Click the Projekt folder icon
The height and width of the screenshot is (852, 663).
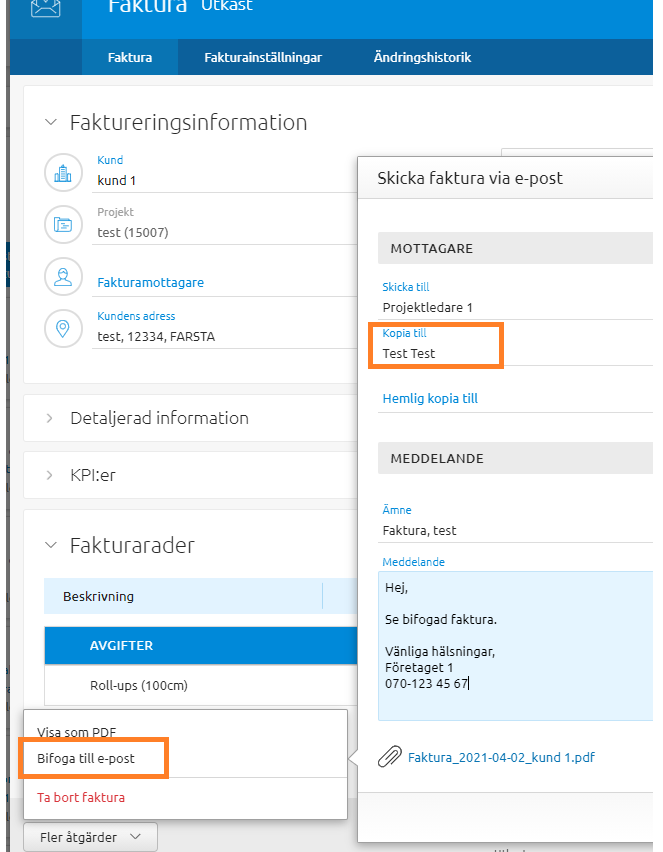point(63,225)
